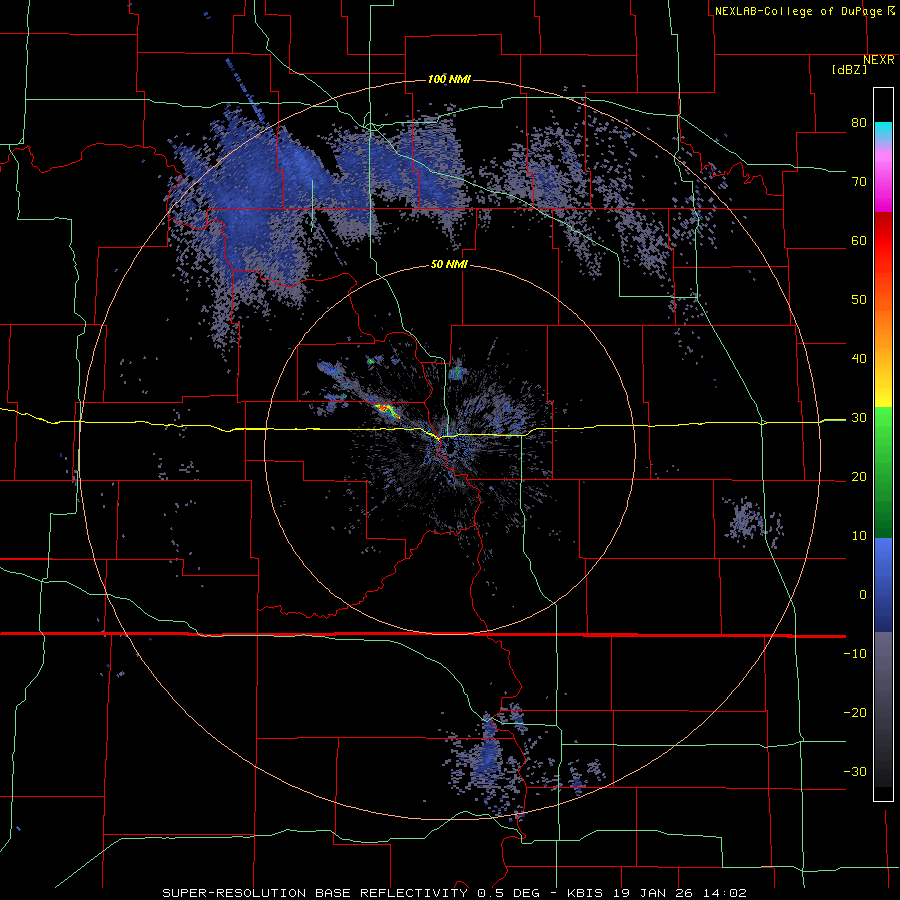The width and height of the screenshot is (900, 900).
Task: Click the 40 value on dBZ scale
Action: [859, 359]
